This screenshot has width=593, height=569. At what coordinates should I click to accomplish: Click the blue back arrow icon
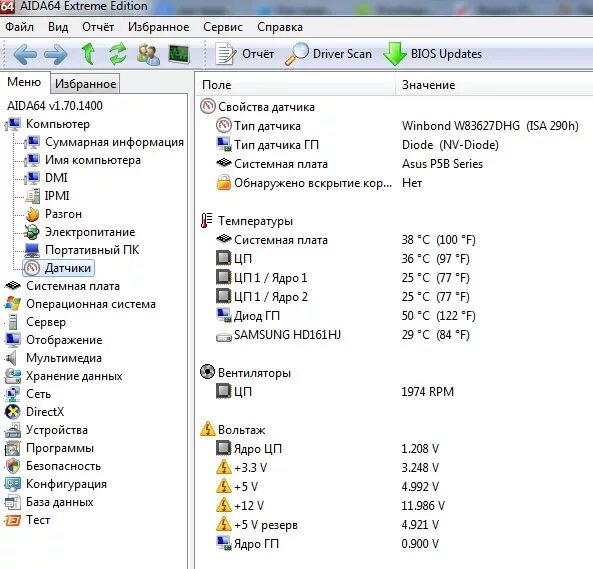click(25, 54)
